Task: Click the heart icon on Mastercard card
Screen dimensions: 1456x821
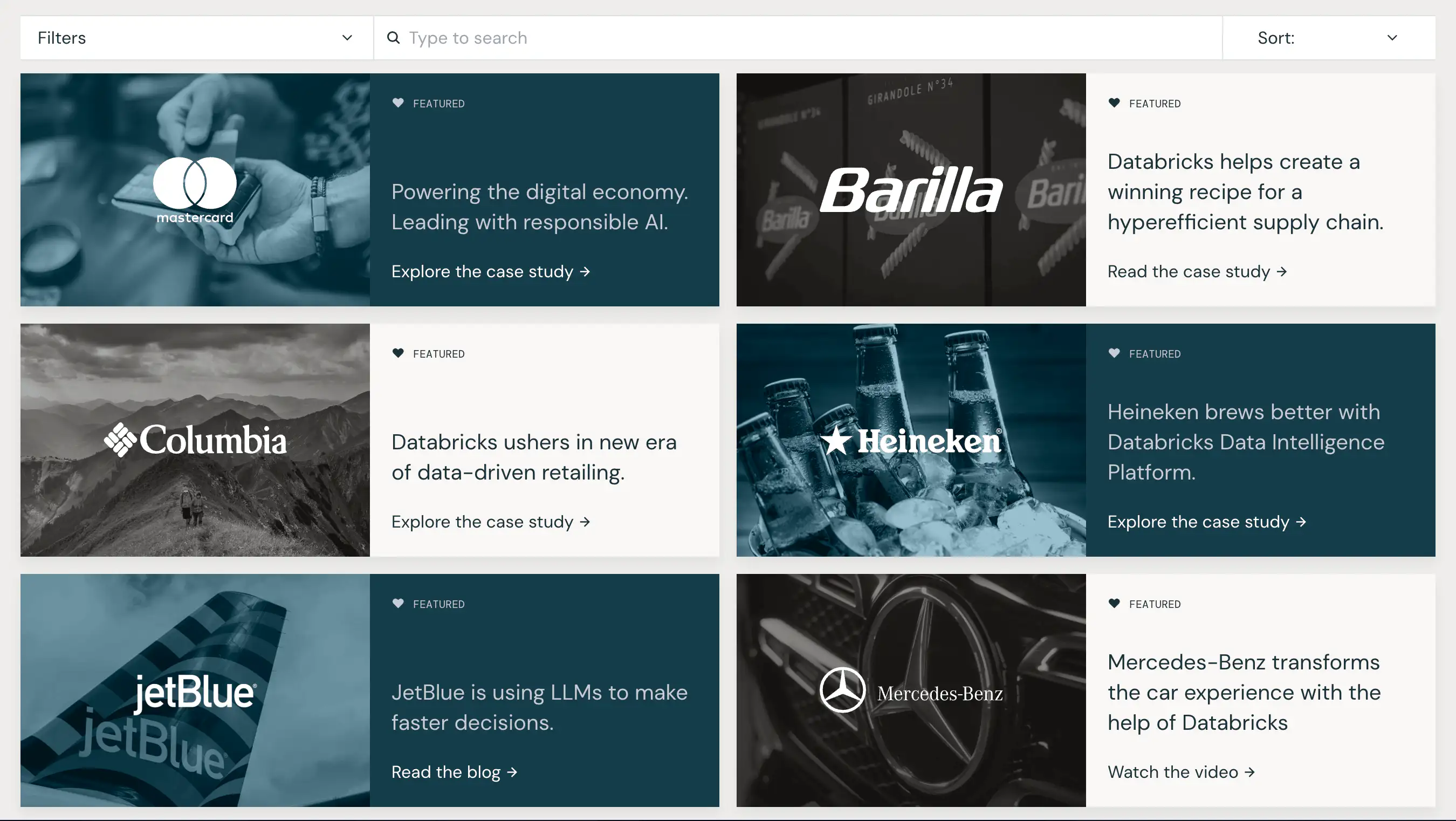Action: pyautogui.click(x=398, y=103)
